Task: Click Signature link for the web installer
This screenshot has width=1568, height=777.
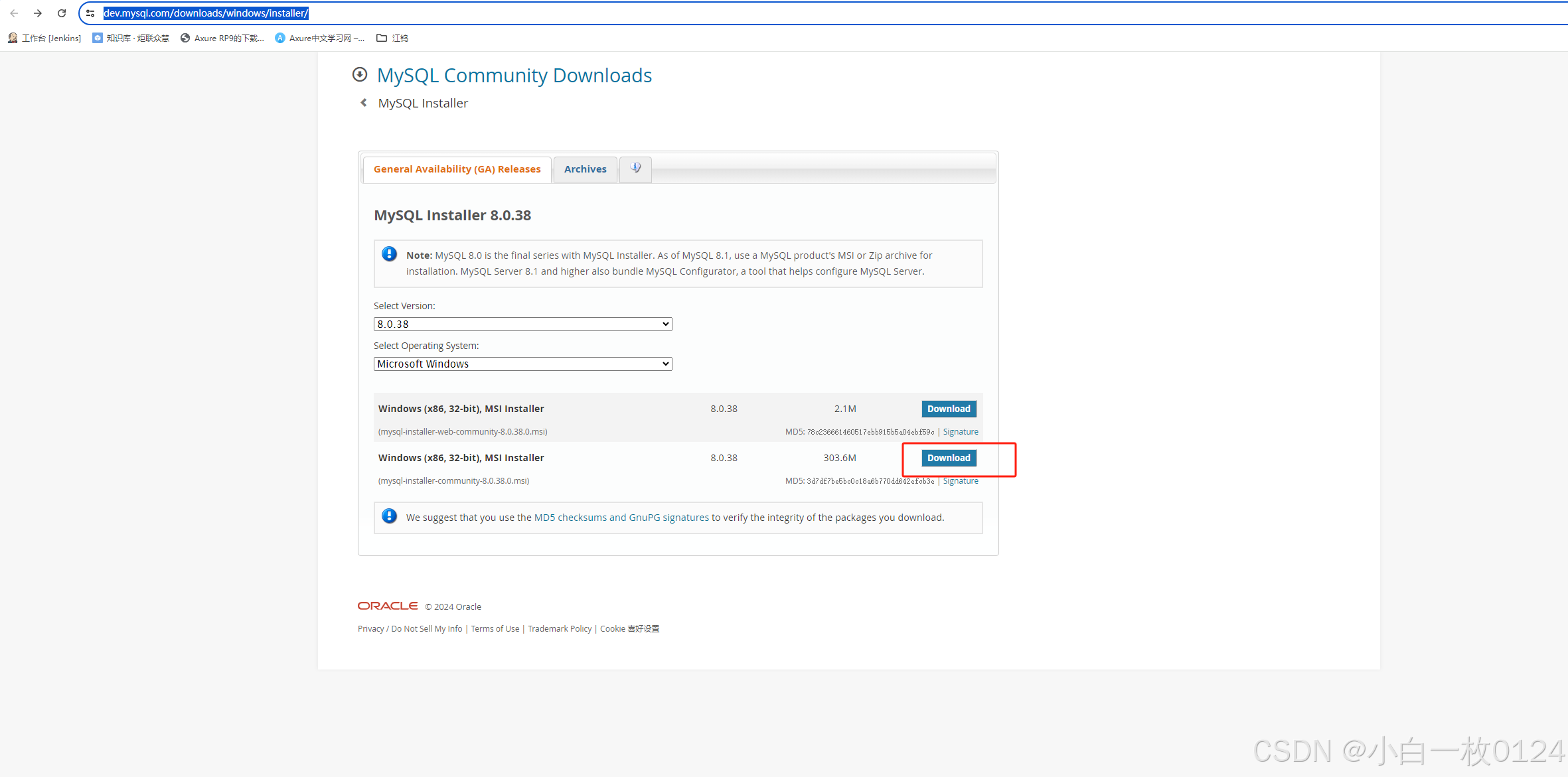Action: [960, 431]
